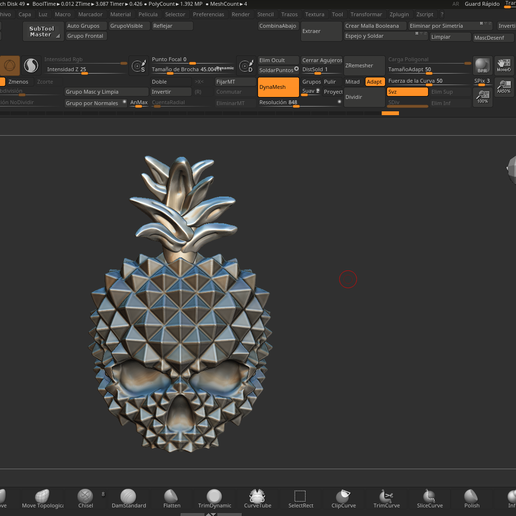The height and width of the screenshot is (516, 516).
Task: Click the orange sculpt mode sphere icon
Action: coord(10,65)
